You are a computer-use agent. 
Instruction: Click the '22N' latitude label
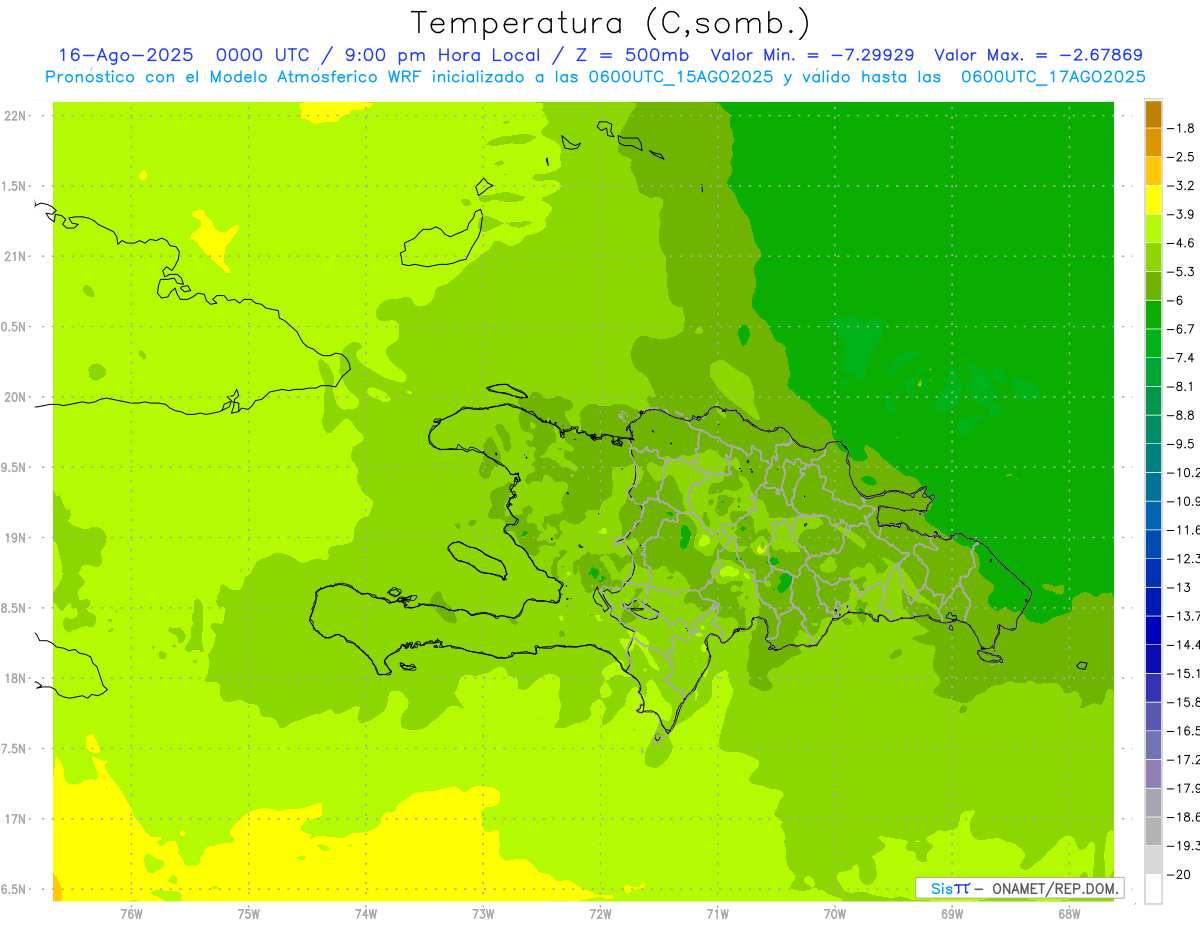tap(16, 115)
